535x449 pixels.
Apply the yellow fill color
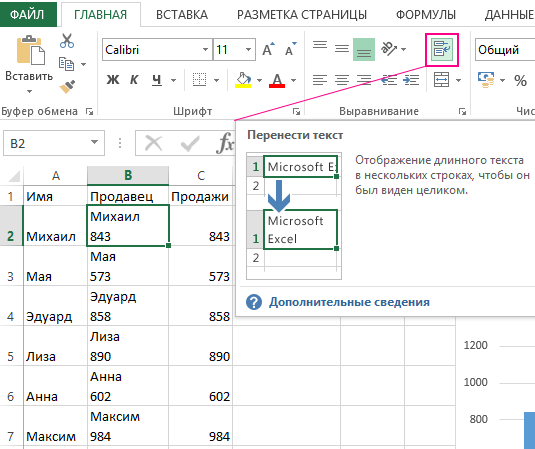[243, 81]
